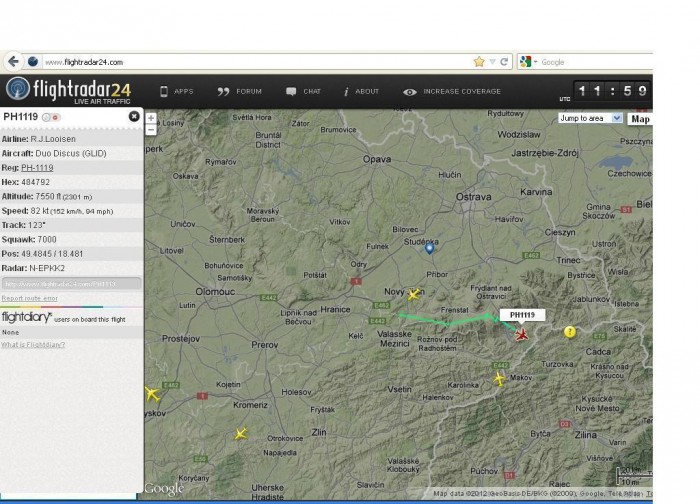Click the UTC clock display

pos(611,91)
